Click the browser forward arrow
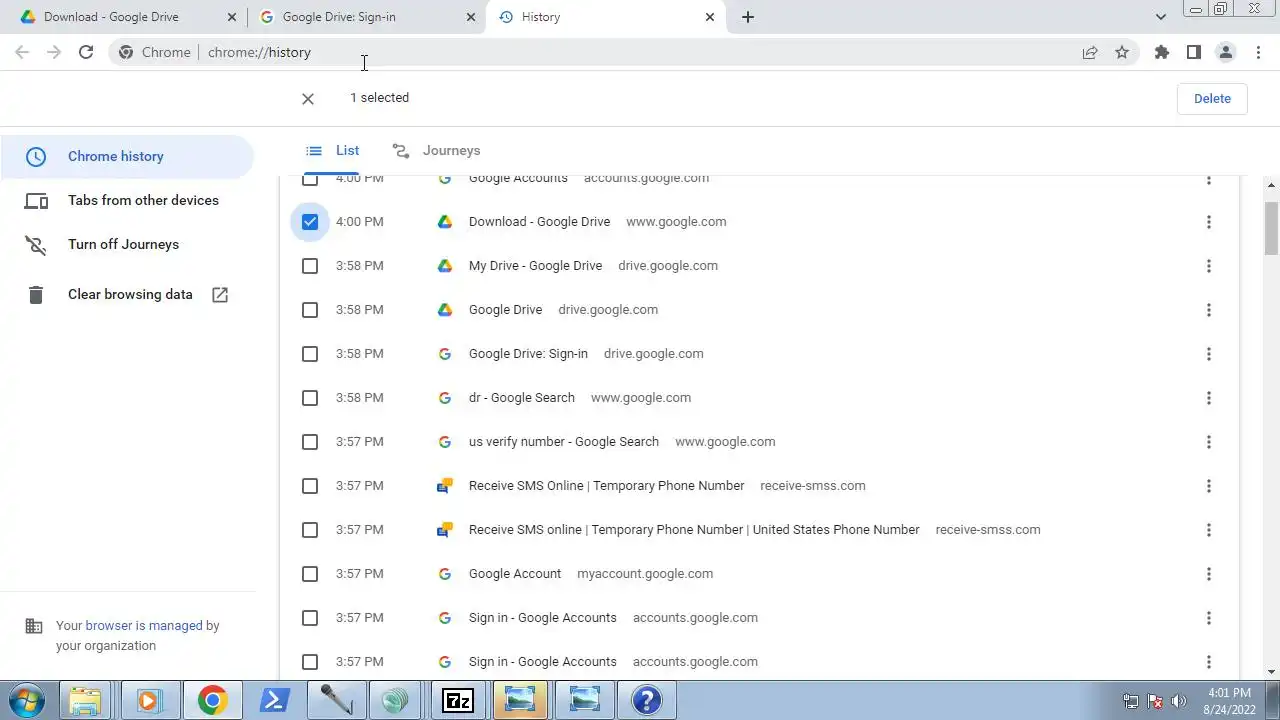This screenshot has width=1280, height=720. click(x=54, y=52)
